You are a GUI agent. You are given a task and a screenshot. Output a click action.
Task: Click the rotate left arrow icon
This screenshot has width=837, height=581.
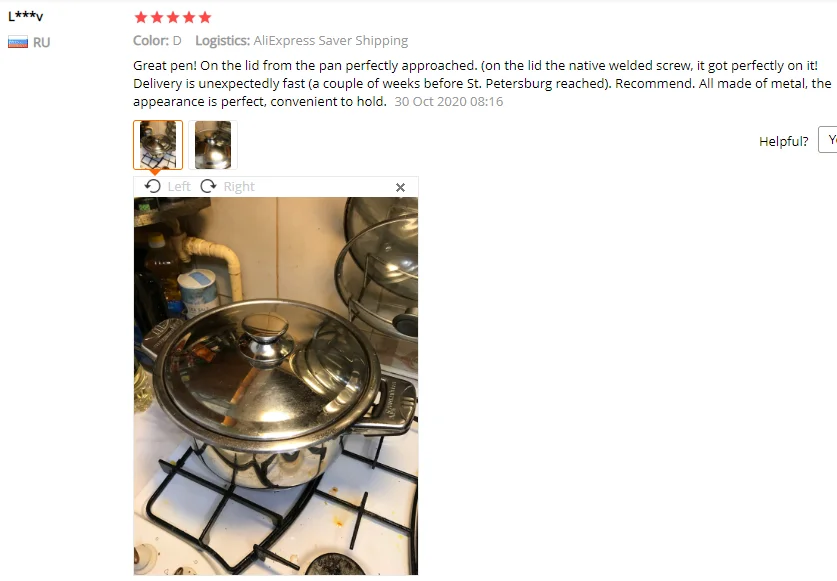(153, 186)
